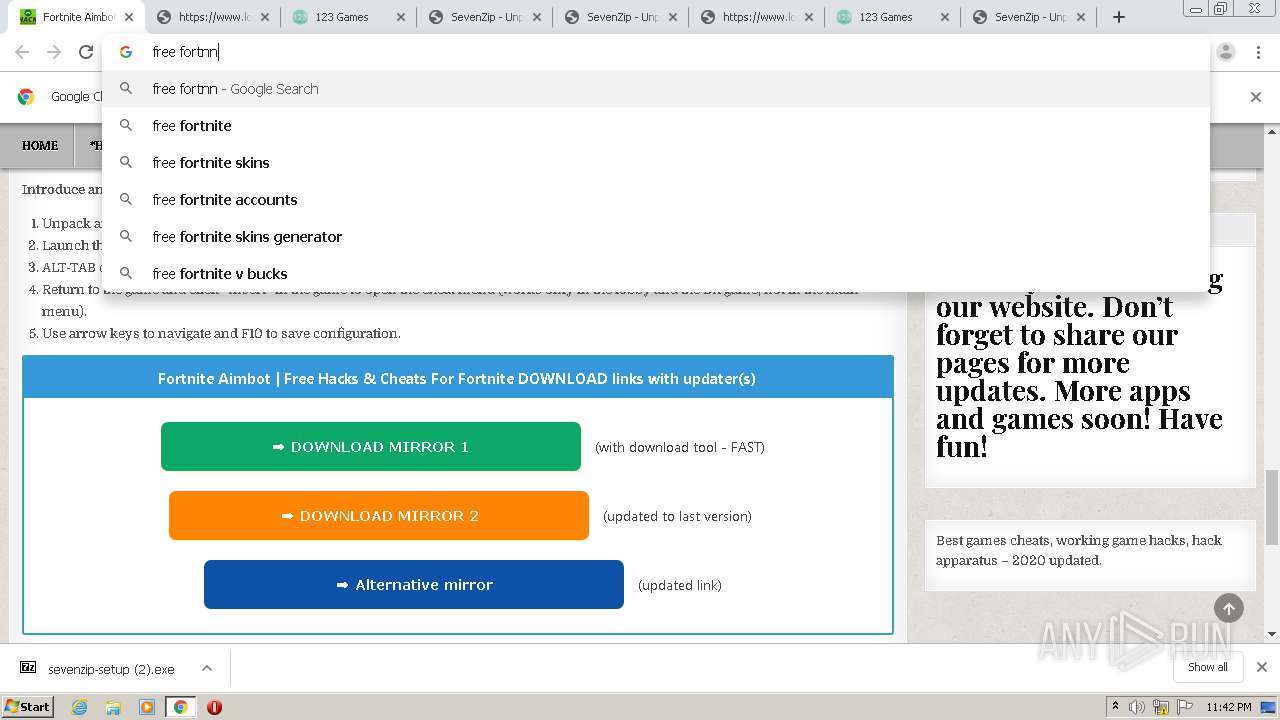Screen dimensions: 1280x720
Task: Open Windows Explorer from the taskbar
Action: [x=113, y=707]
